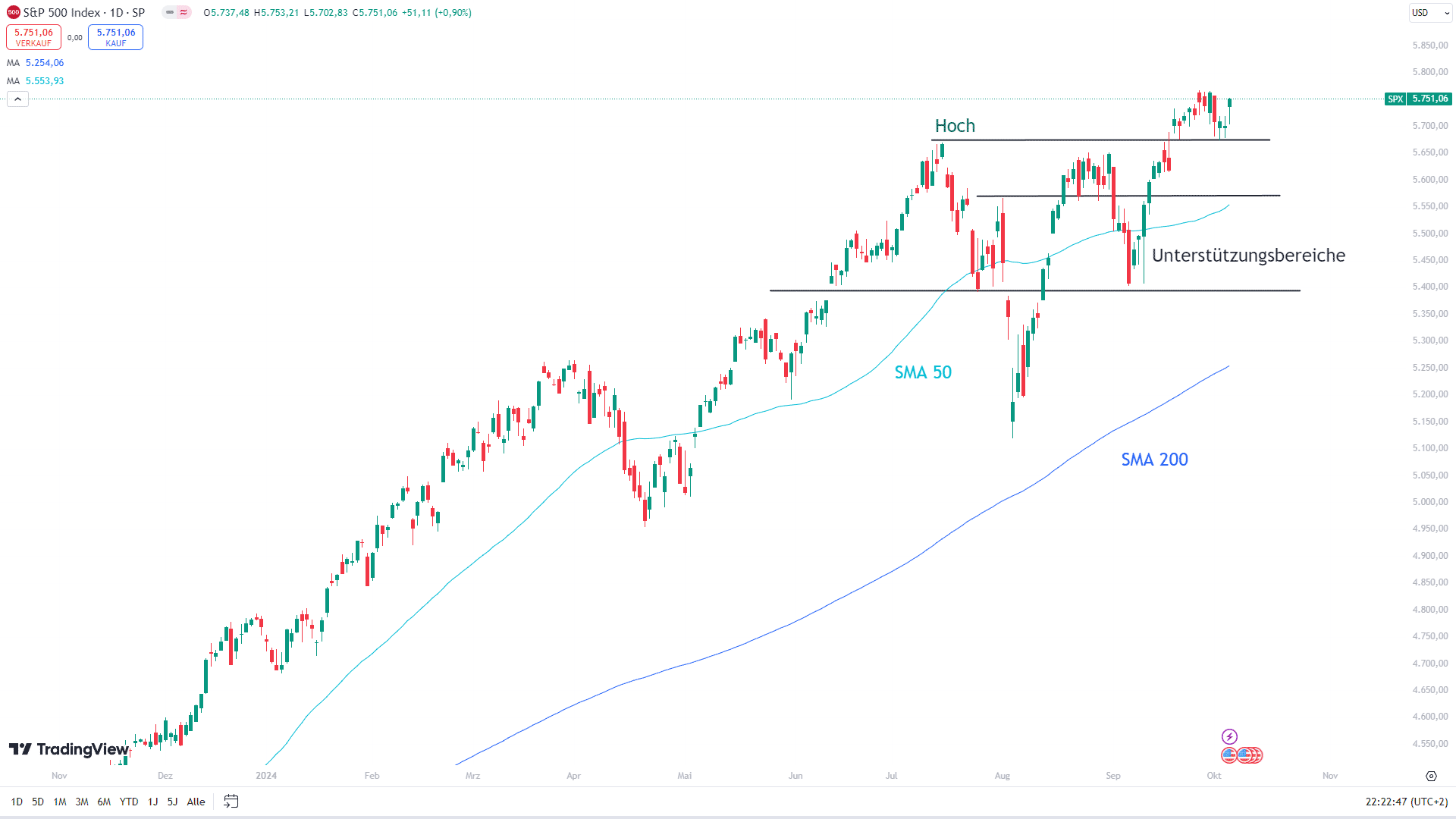Viewport: 1456px width, 819px height.
Task: Select the Hoch text annotation
Action: point(955,126)
